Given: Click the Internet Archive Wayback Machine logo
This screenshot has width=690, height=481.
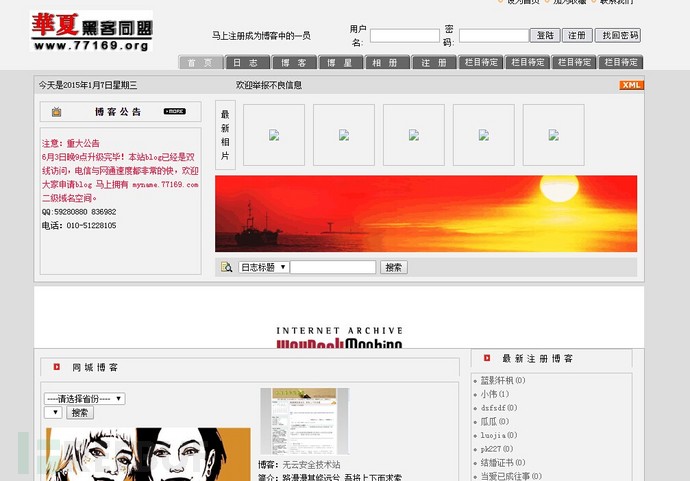Looking at the screenshot, I should click(x=339, y=338).
